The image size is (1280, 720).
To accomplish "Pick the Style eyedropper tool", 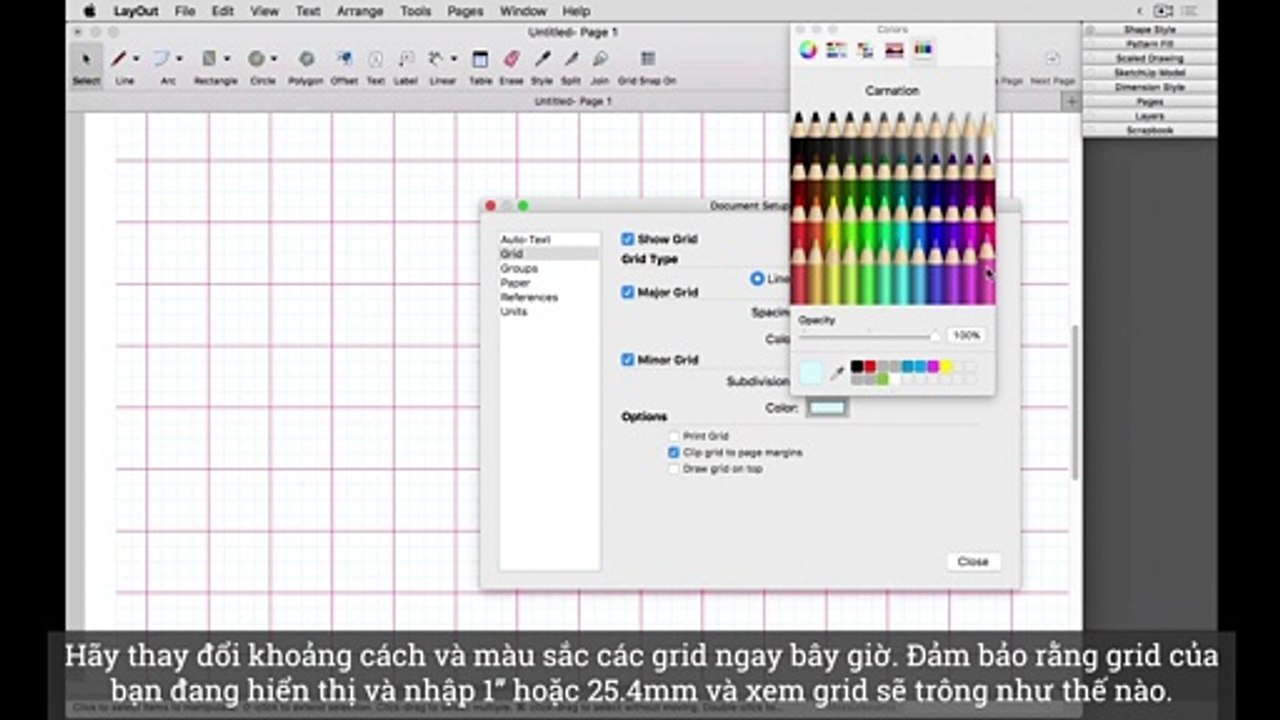I will click(542, 59).
